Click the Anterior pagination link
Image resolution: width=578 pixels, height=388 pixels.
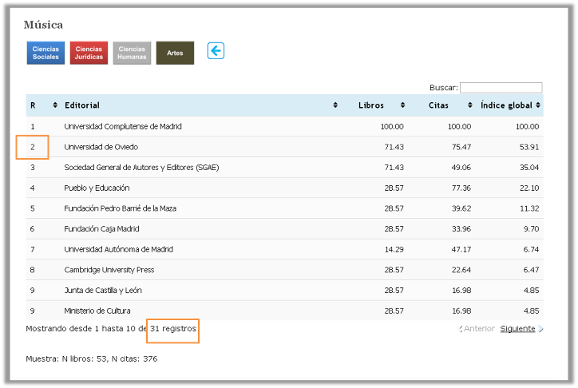(x=477, y=328)
